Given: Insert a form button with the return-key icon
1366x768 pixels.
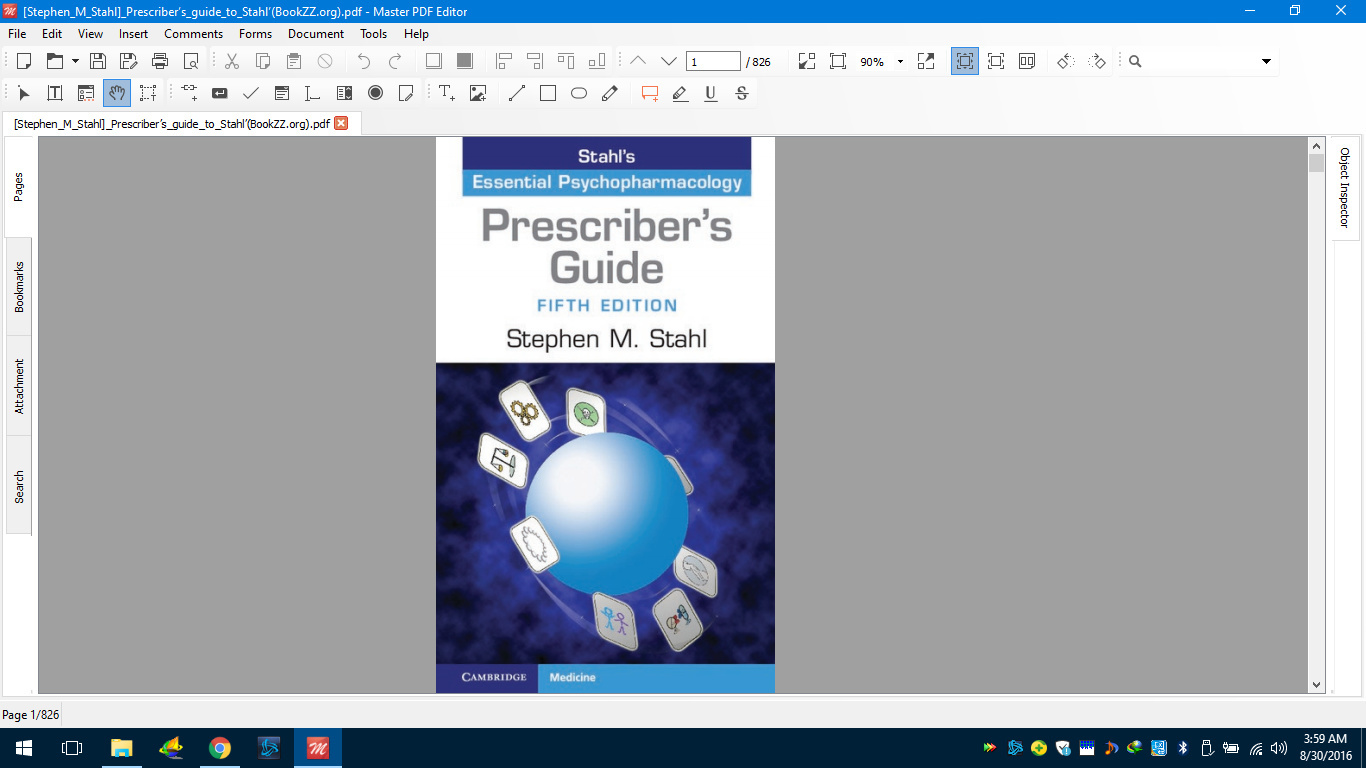Looking at the screenshot, I should point(220,93).
